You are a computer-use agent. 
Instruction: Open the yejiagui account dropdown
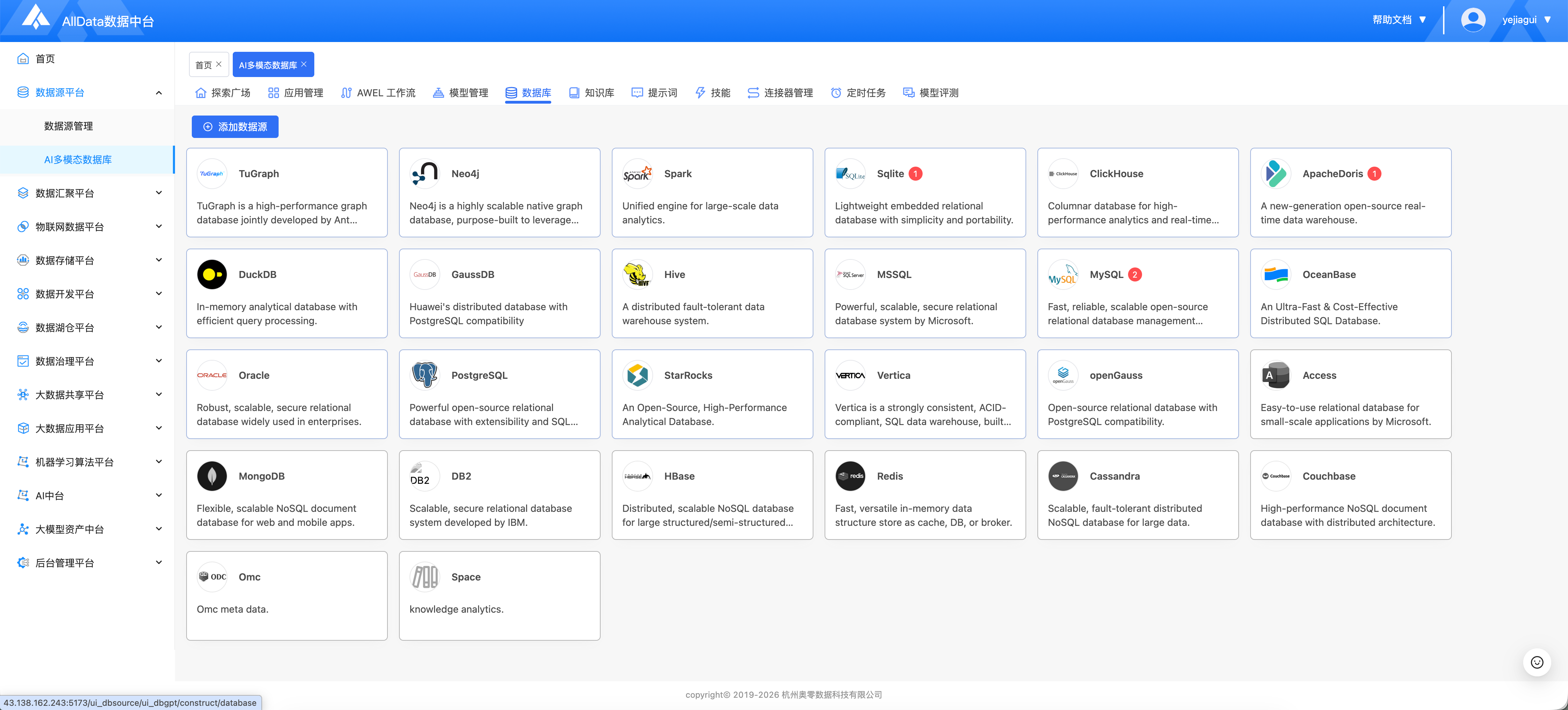tap(1527, 20)
